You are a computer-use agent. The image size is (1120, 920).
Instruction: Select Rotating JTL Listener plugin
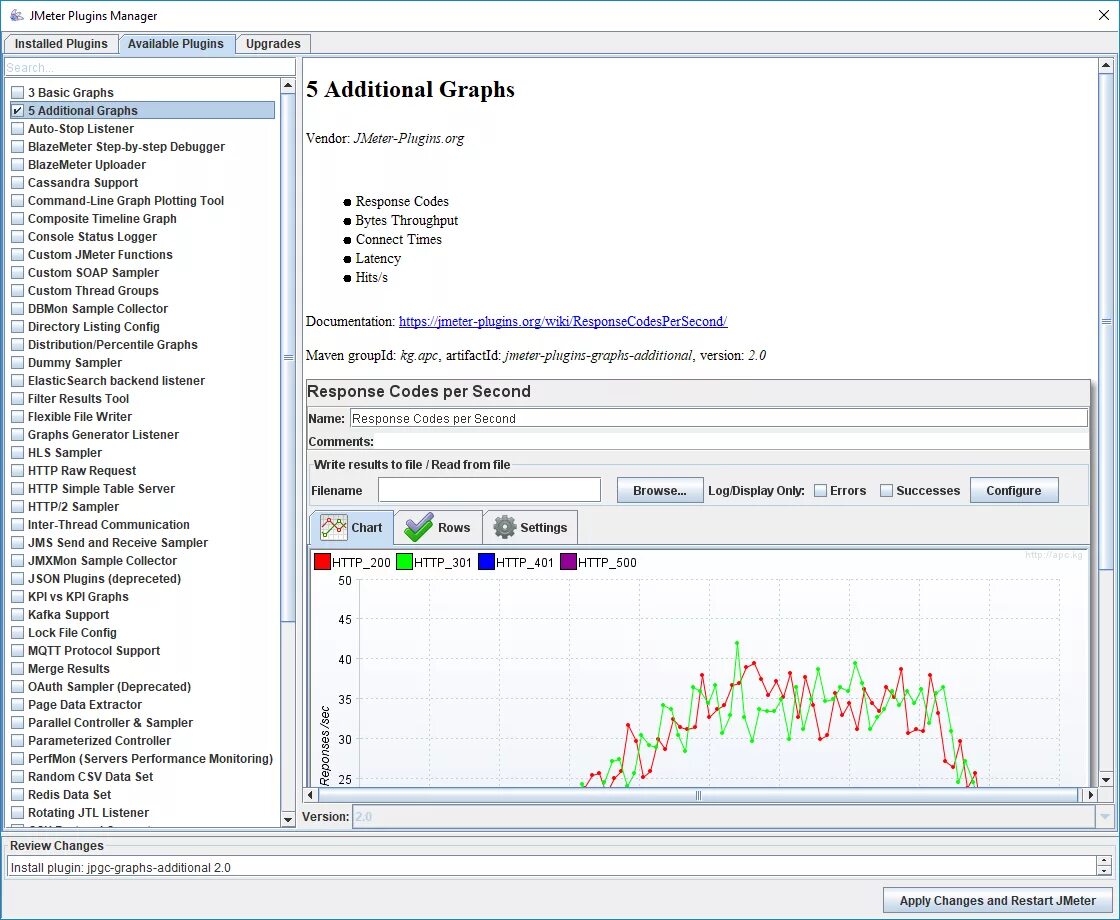(x=89, y=813)
